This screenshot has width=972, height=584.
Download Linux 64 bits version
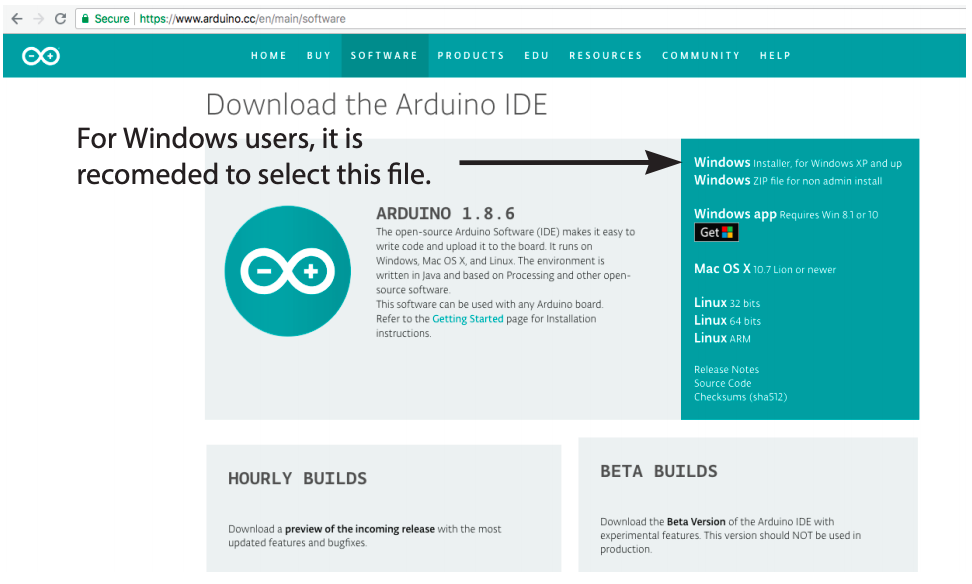coord(727,321)
